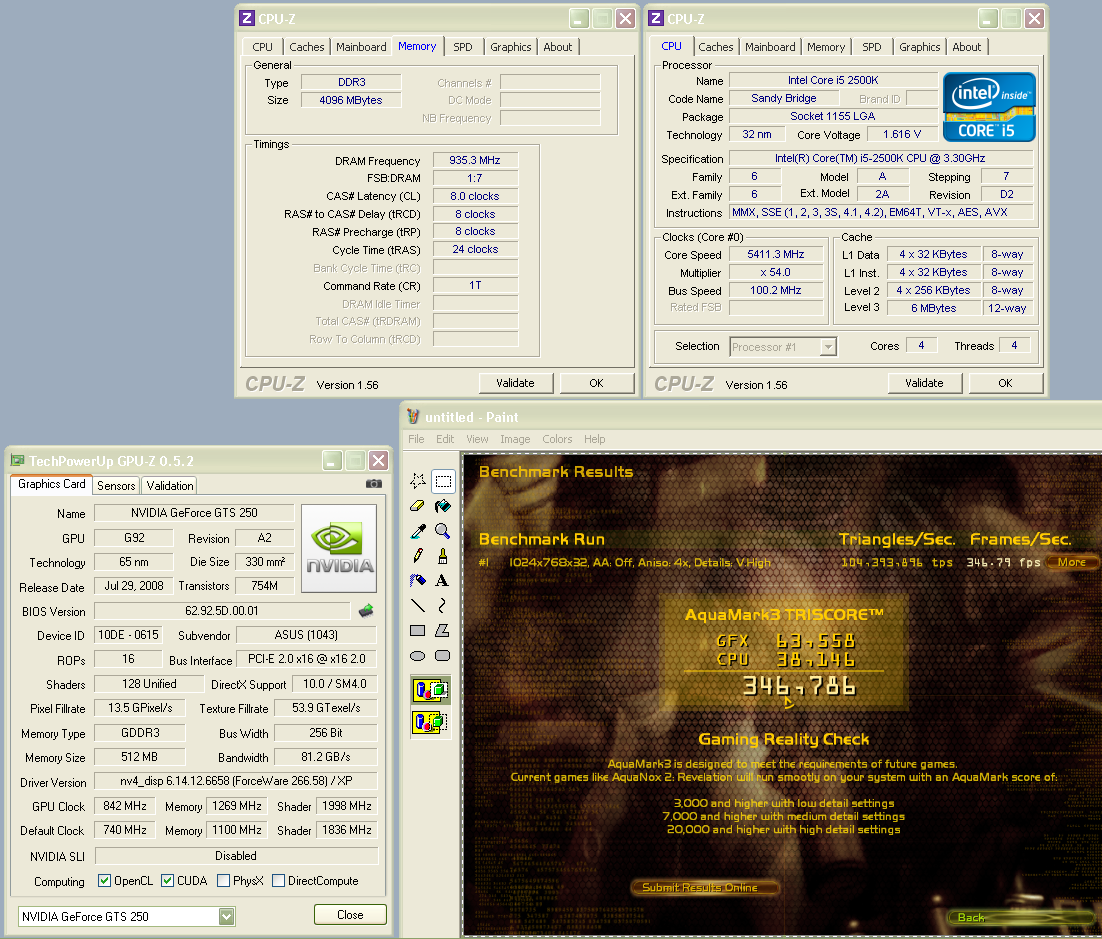Toggle the CUDA checkbox in GPU-Z
The width and height of the screenshot is (1102, 939).
[x=167, y=881]
